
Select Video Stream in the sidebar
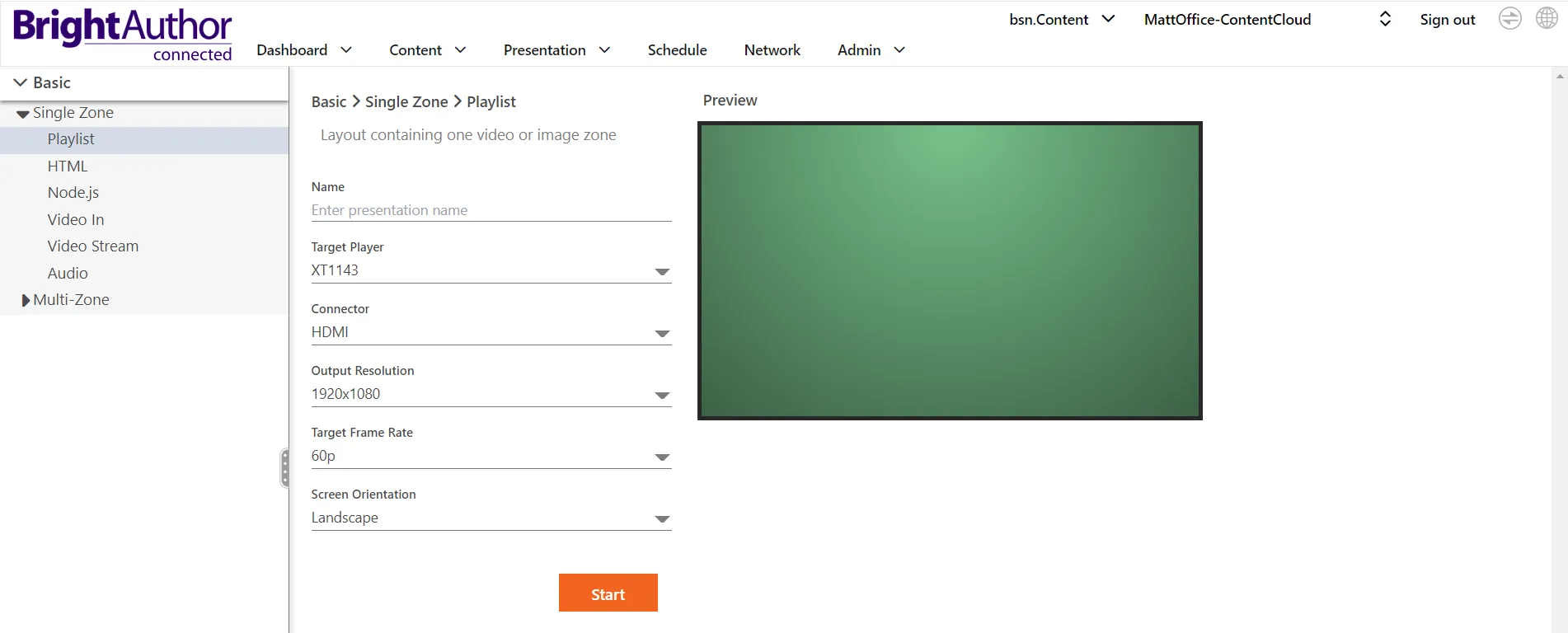(93, 246)
